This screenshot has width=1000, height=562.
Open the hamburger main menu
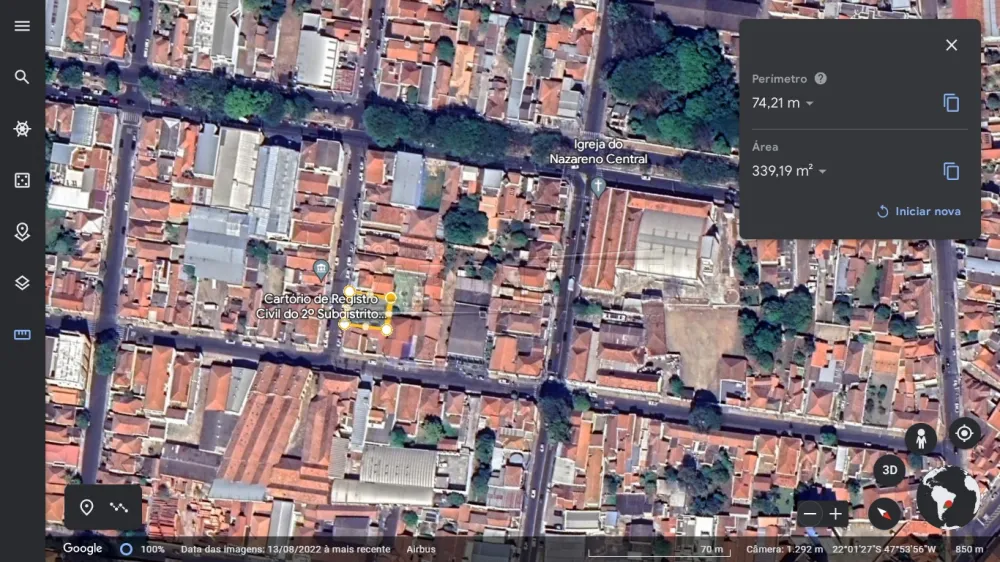point(22,26)
